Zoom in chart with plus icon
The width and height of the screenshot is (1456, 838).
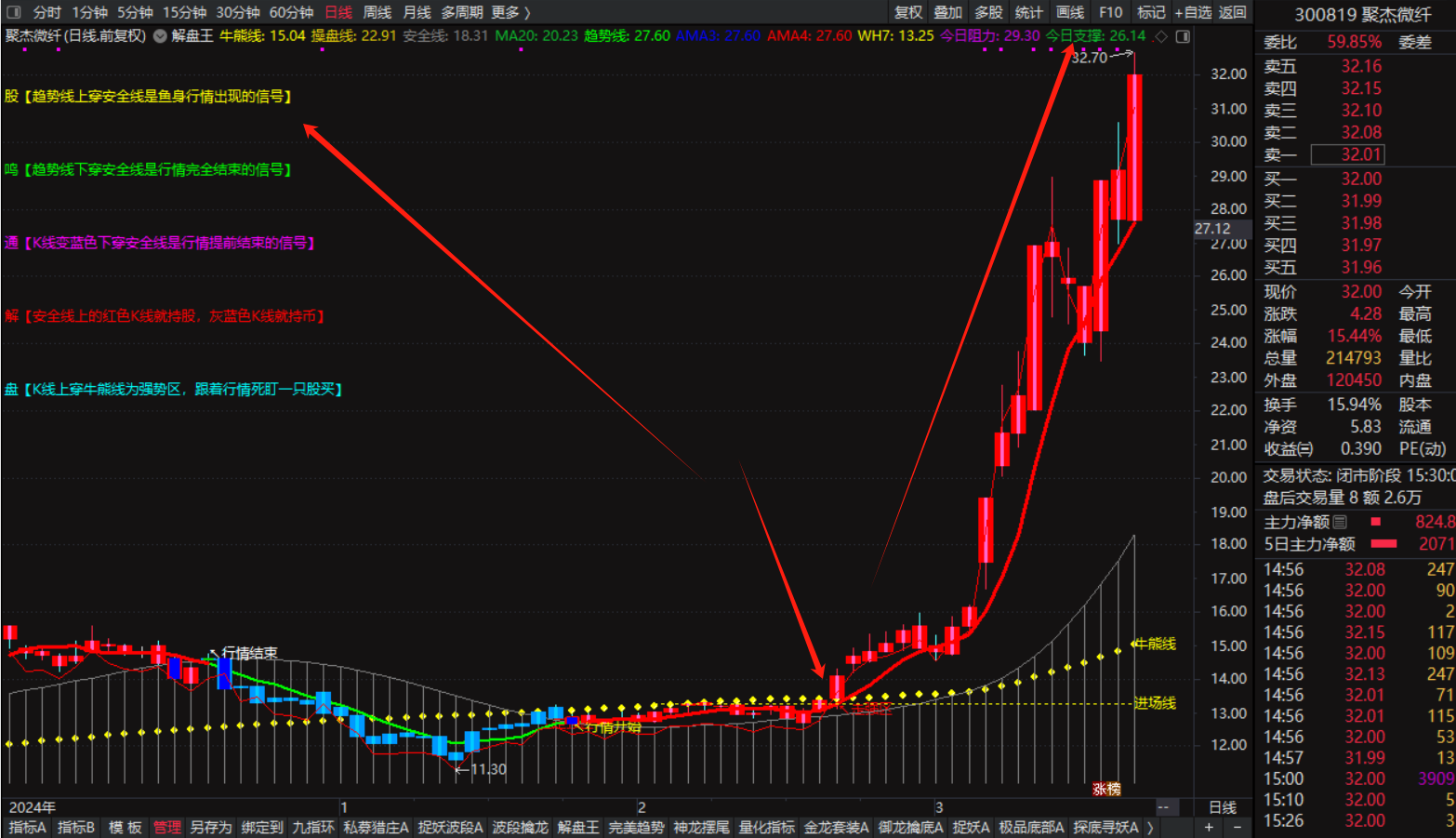[x=1209, y=827]
